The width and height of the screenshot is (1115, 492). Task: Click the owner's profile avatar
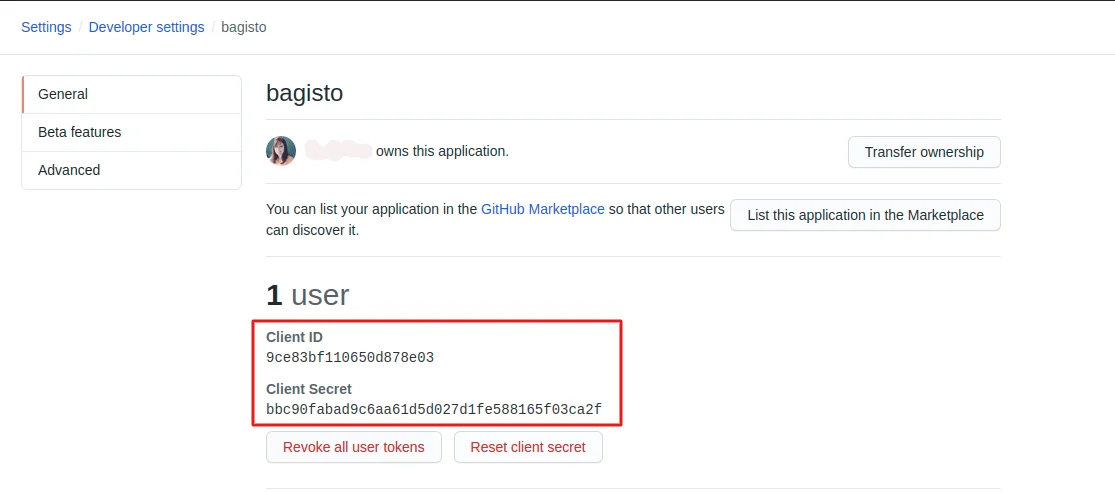[x=281, y=151]
